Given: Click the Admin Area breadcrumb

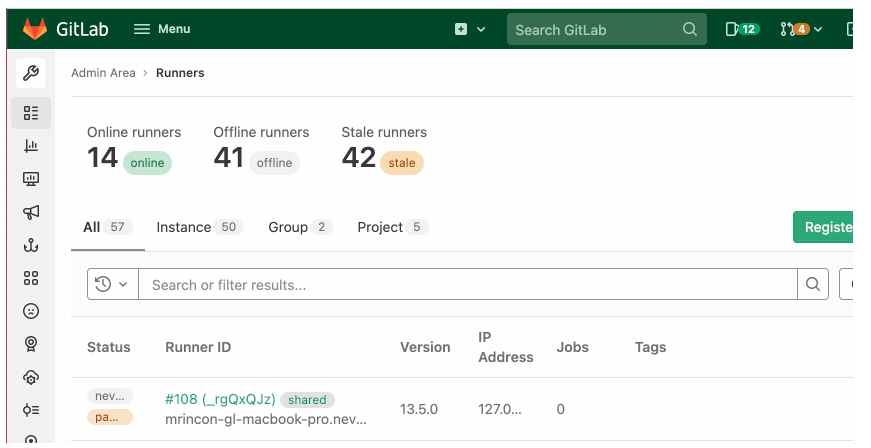Looking at the screenshot, I should click(103, 73).
